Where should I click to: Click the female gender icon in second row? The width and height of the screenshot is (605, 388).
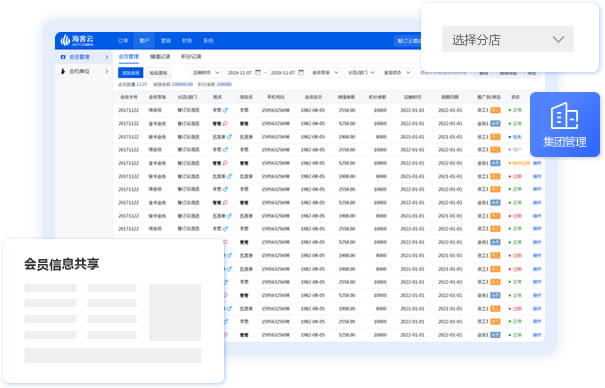click(x=225, y=123)
